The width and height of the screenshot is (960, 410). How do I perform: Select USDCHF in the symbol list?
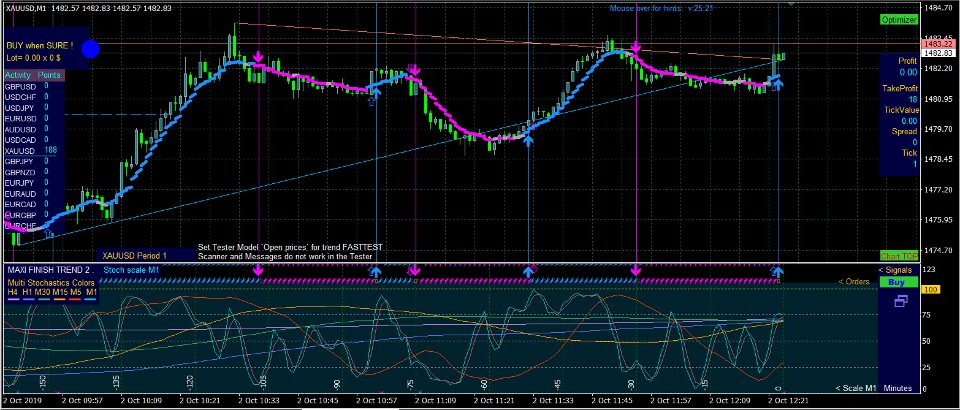point(20,97)
